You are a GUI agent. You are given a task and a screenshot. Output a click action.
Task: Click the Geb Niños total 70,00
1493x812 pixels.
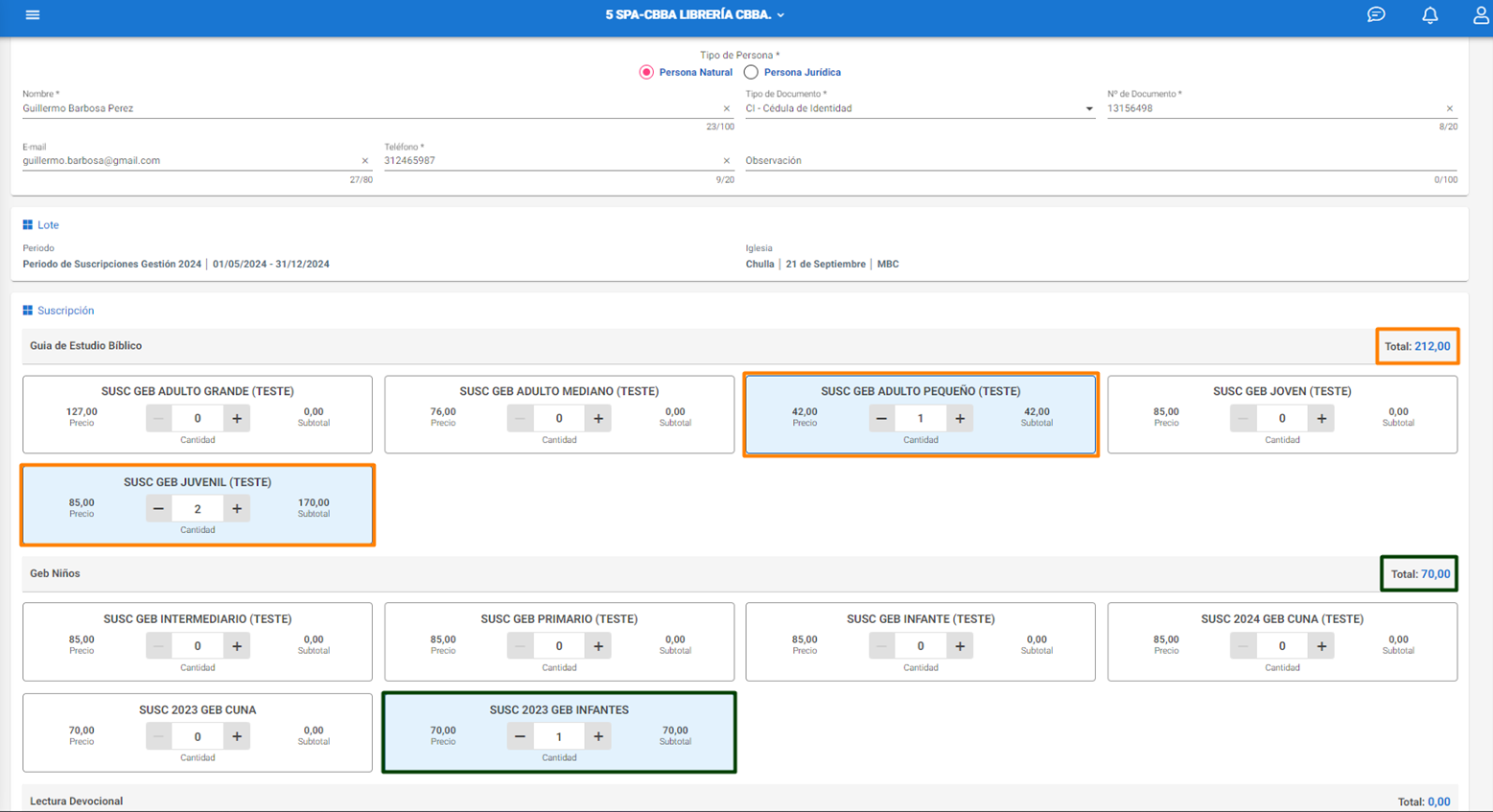1420,574
